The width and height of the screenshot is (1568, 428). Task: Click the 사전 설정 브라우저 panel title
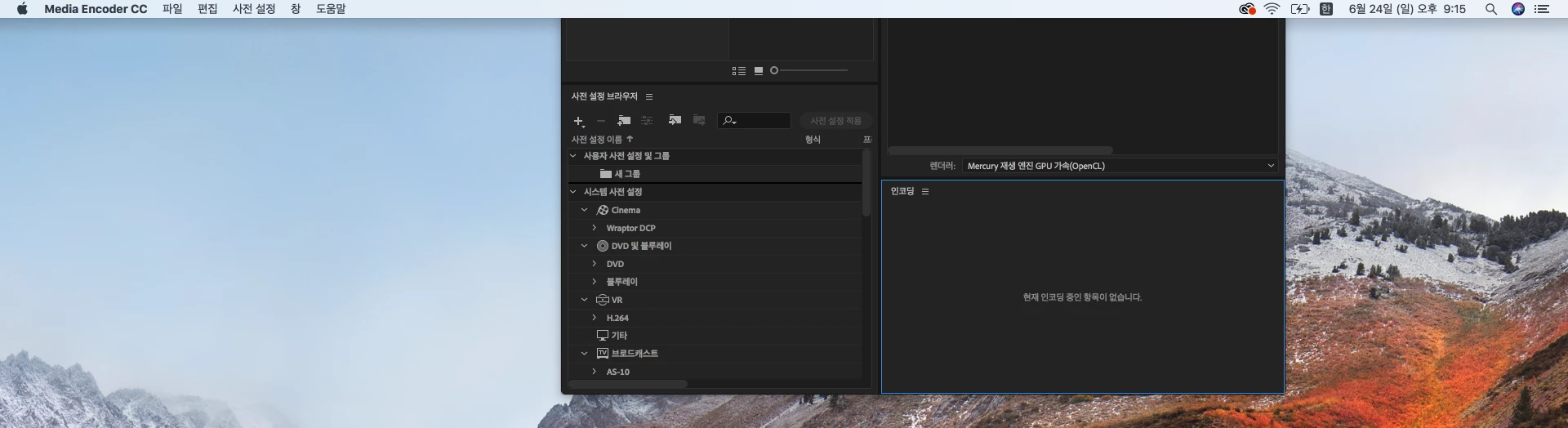(x=604, y=96)
